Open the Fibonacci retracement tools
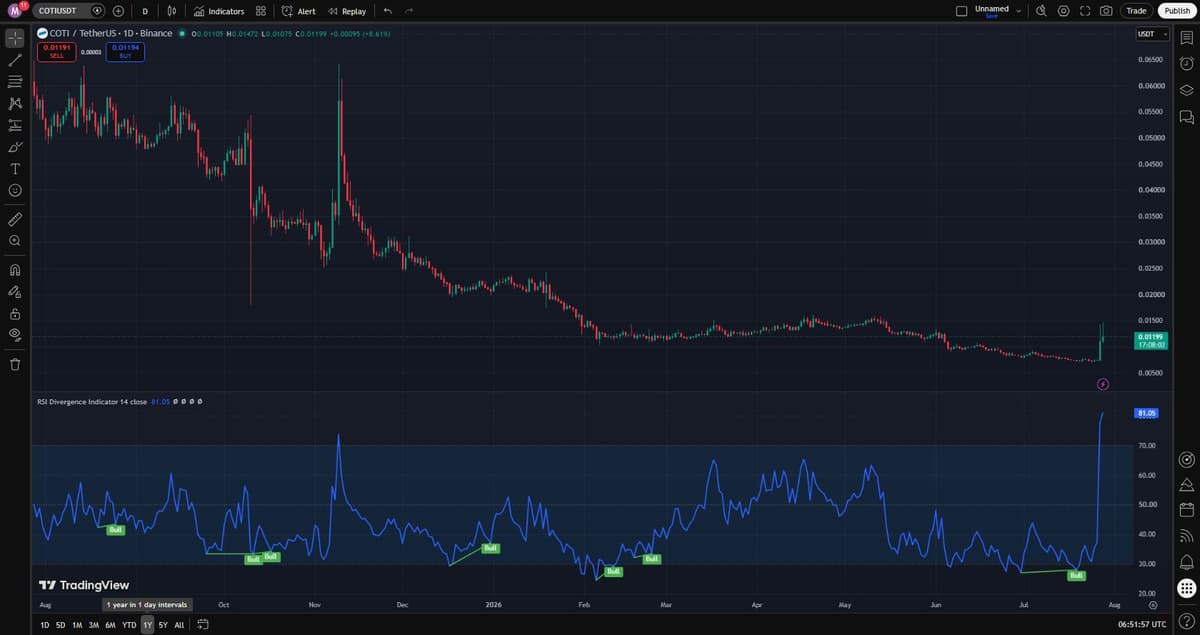This screenshot has height=635, width=1200. point(15,82)
